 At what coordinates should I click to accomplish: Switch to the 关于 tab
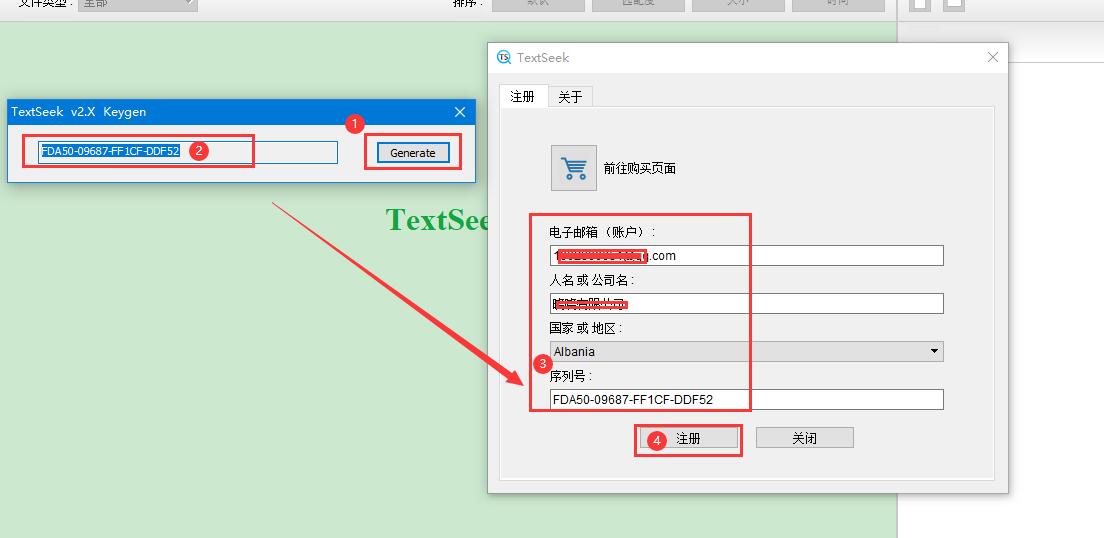pos(570,97)
